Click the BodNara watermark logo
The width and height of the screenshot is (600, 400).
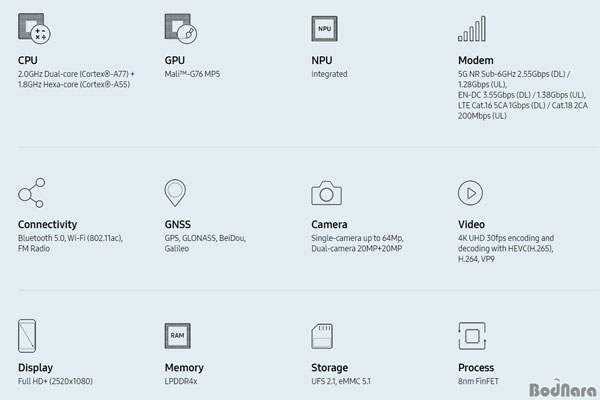coord(563,388)
